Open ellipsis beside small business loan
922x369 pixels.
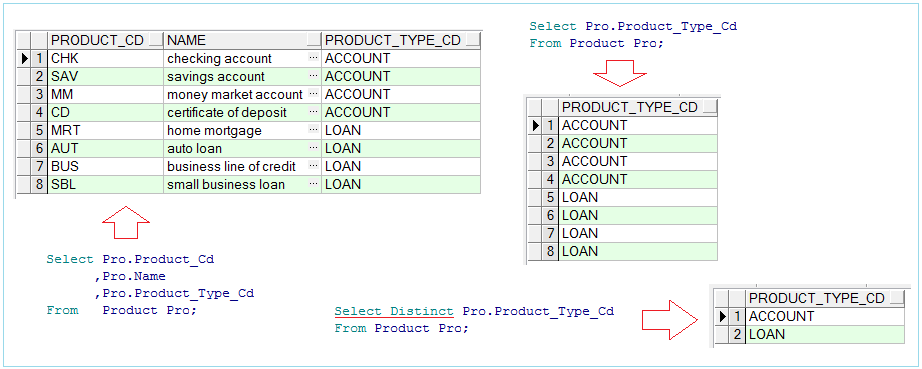pyautogui.click(x=313, y=184)
